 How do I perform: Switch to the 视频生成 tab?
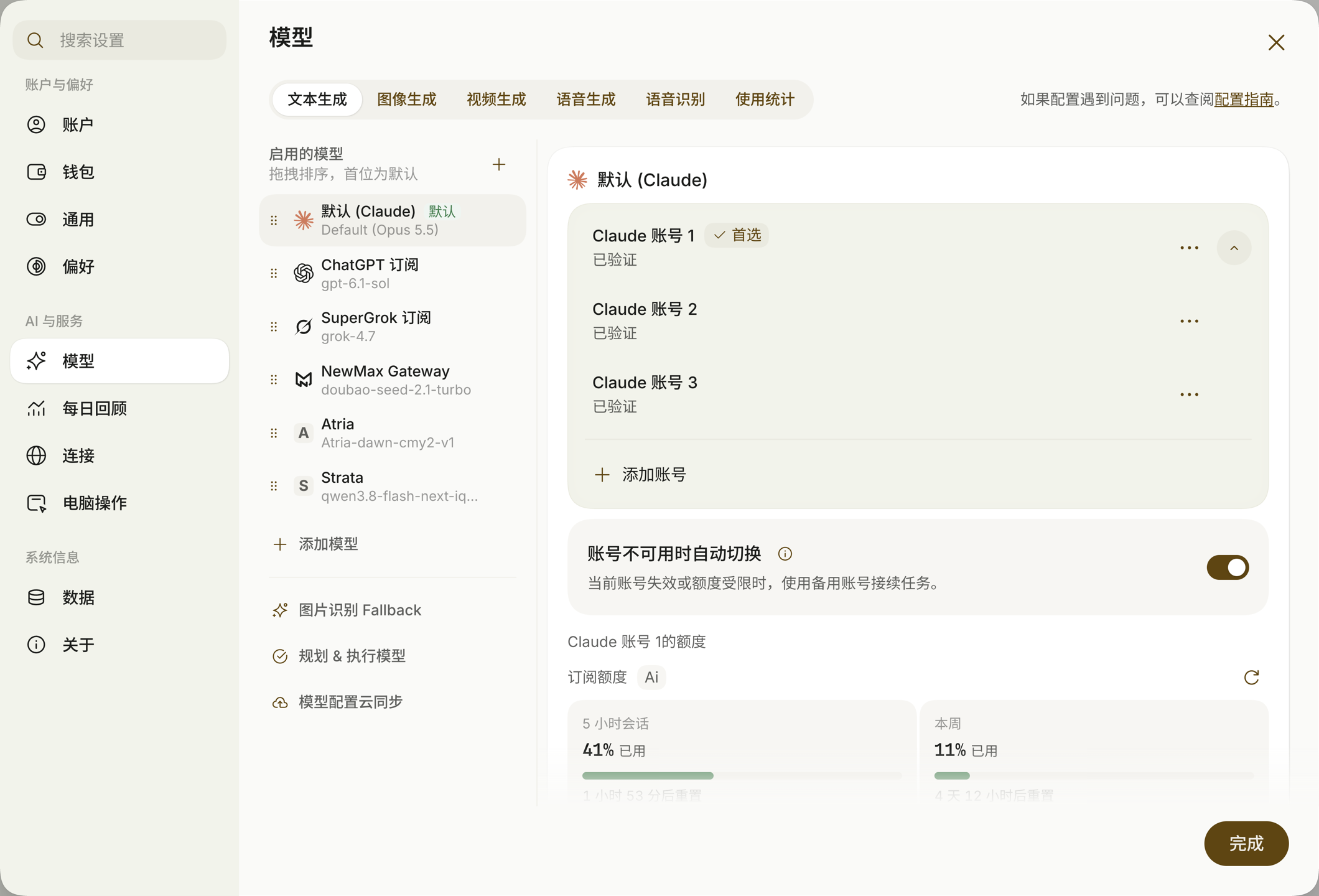496,100
